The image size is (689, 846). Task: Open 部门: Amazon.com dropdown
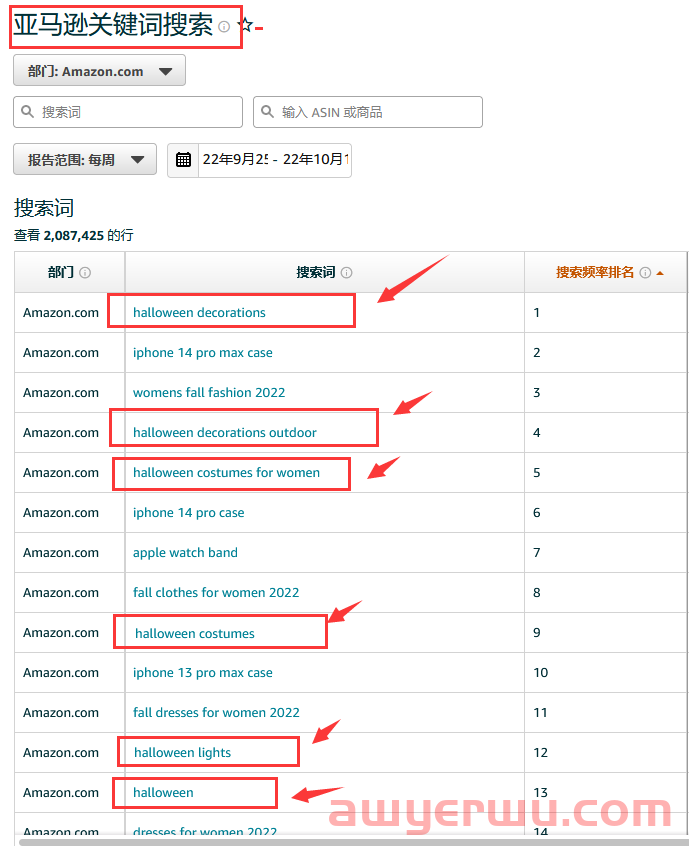click(x=99, y=70)
